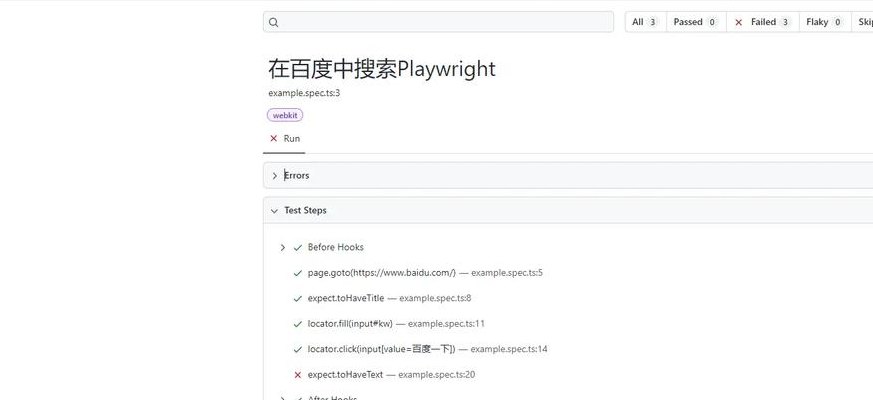
Task: Click example.spec.ts:14 location text
Action: (509, 349)
